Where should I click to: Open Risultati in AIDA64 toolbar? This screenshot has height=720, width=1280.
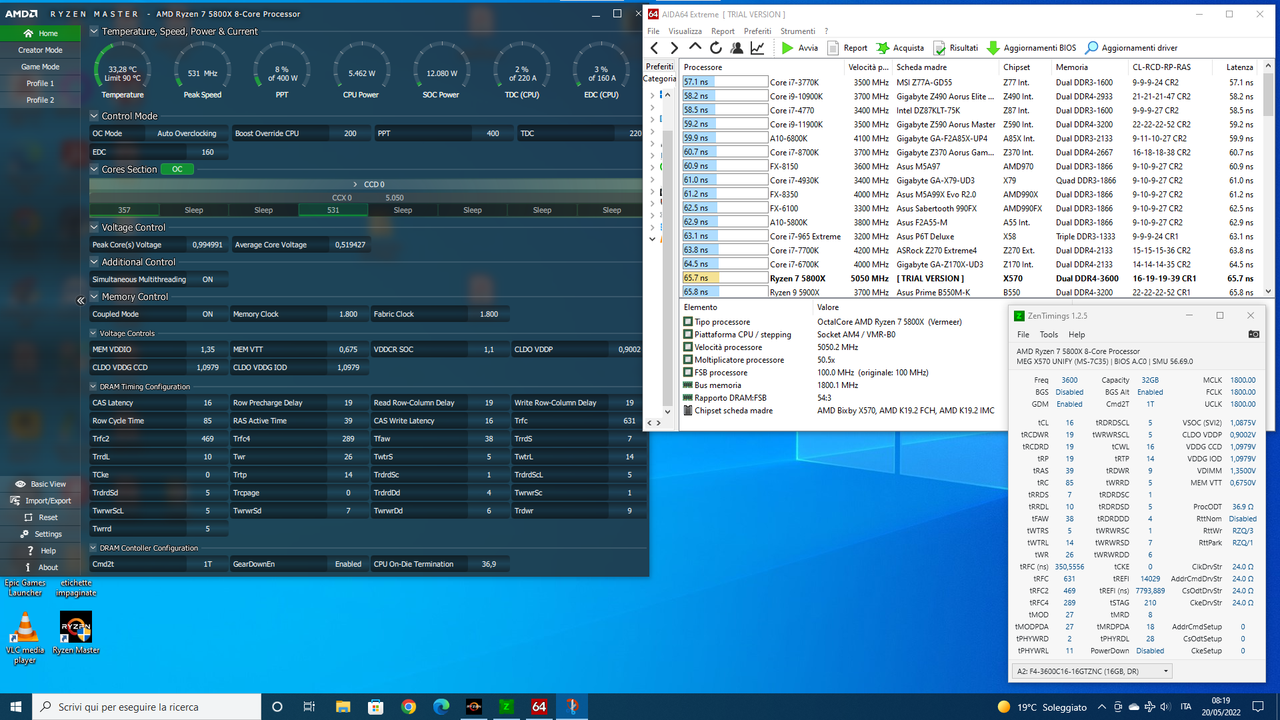(x=956, y=48)
